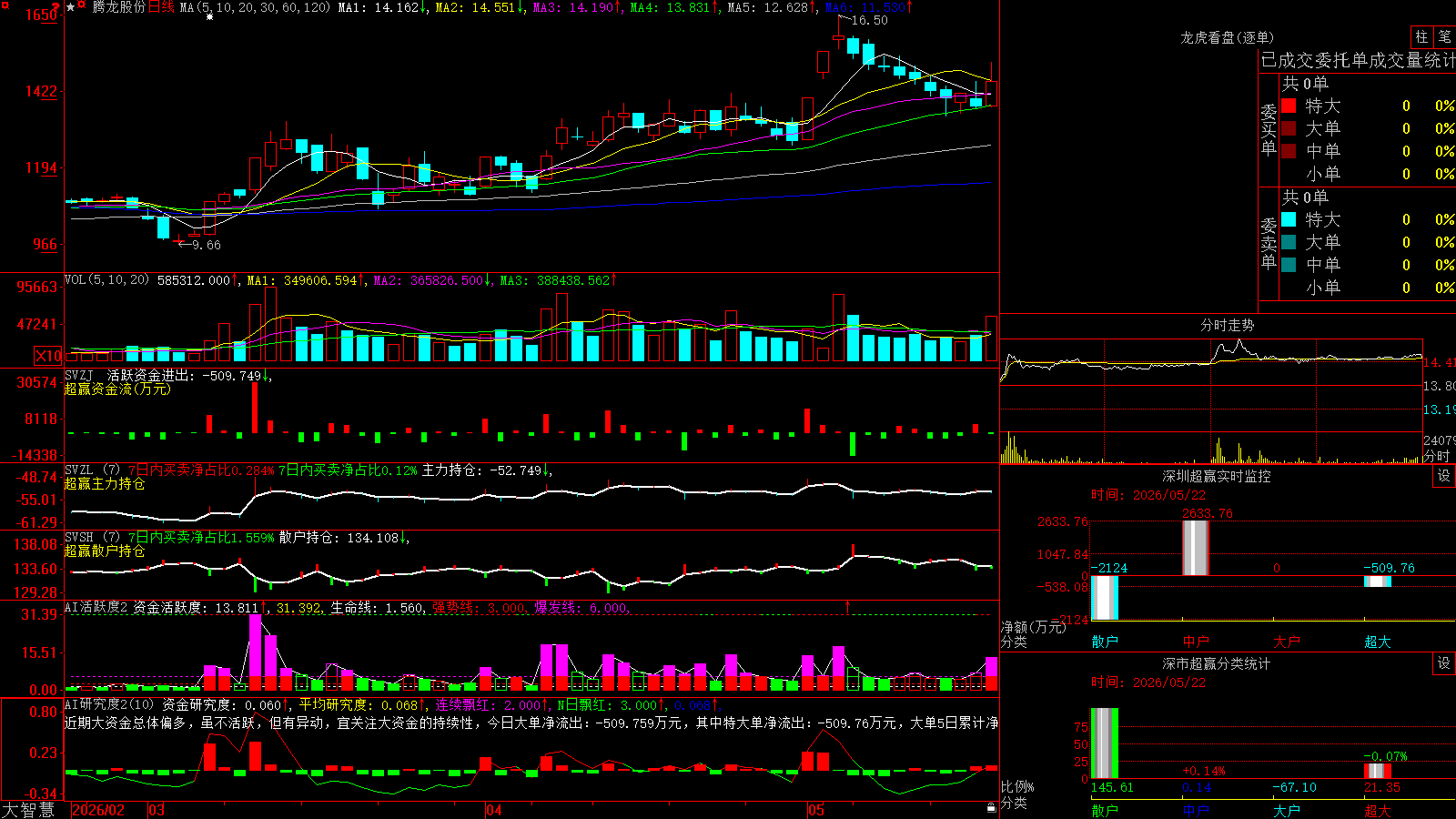Click 中户 label in 深圳超赢实时监控 chart
The image size is (1456, 819).
coord(1196,642)
